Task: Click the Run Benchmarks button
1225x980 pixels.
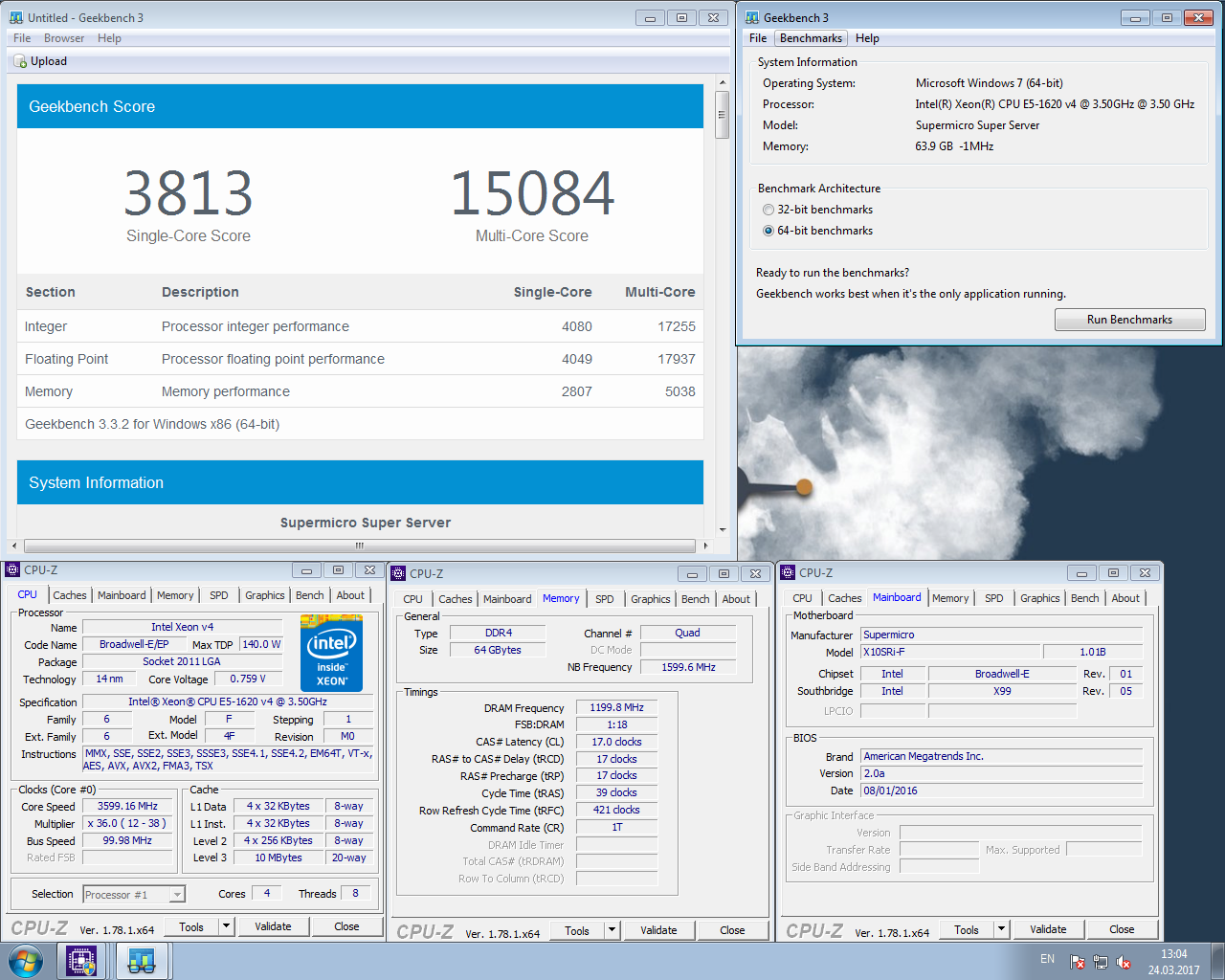Action: point(1129,320)
